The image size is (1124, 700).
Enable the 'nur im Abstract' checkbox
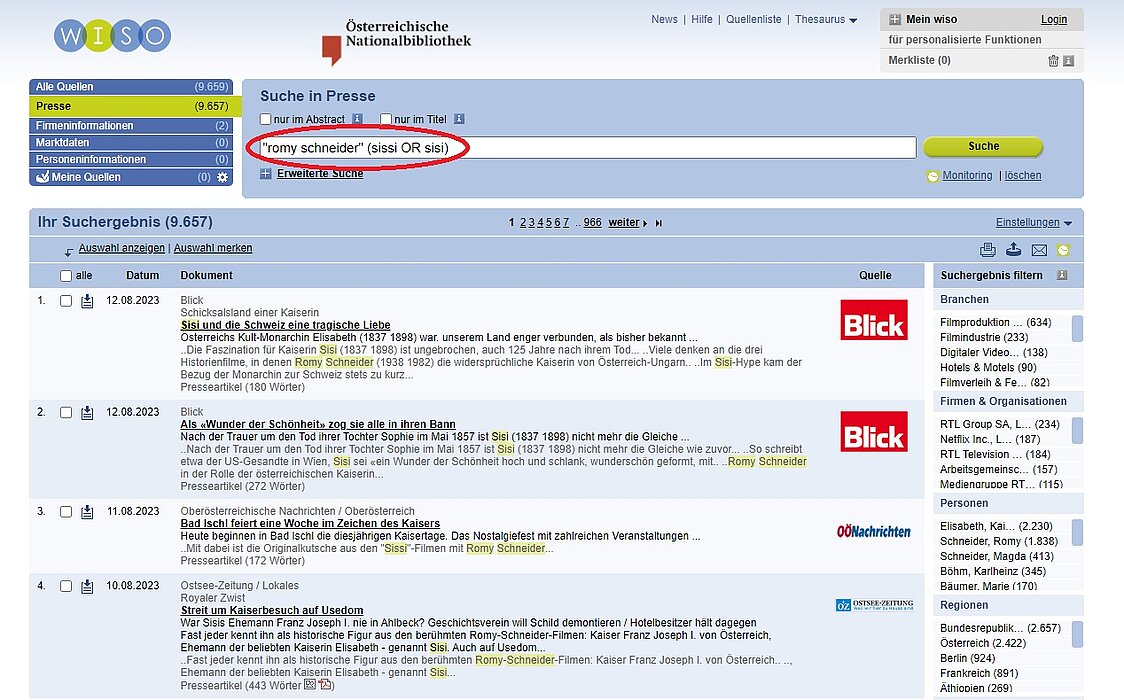(266, 119)
